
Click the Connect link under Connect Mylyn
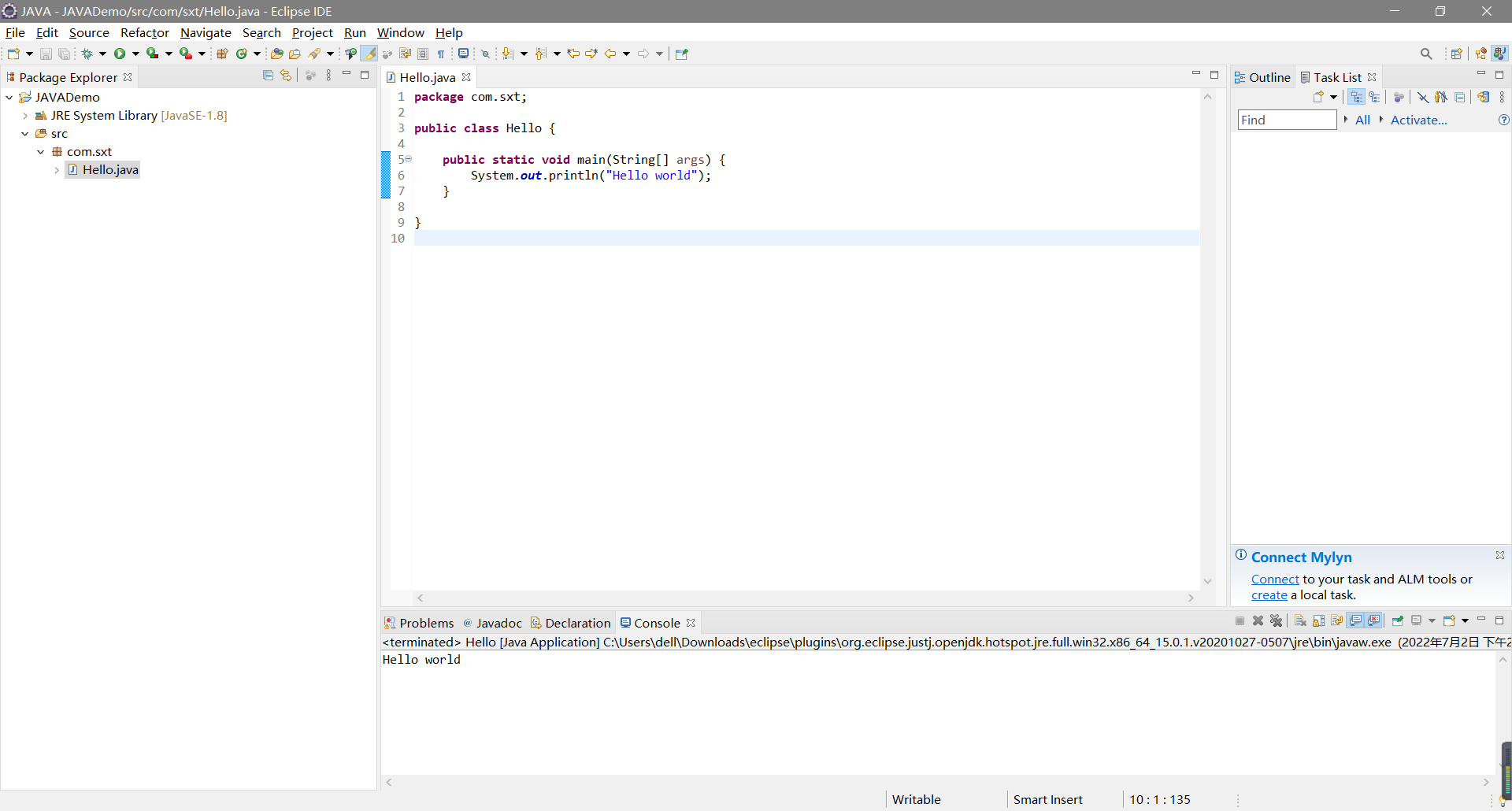click(x=1275, y=580)
